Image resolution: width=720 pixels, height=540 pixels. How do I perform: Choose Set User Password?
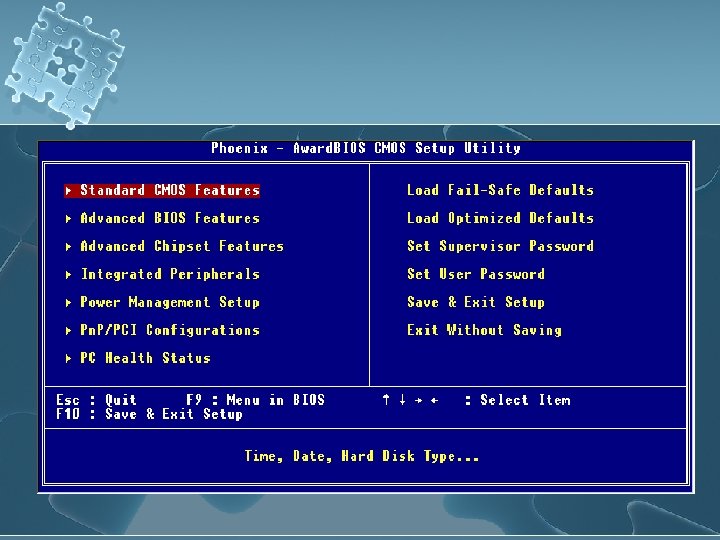pos(476,274)
